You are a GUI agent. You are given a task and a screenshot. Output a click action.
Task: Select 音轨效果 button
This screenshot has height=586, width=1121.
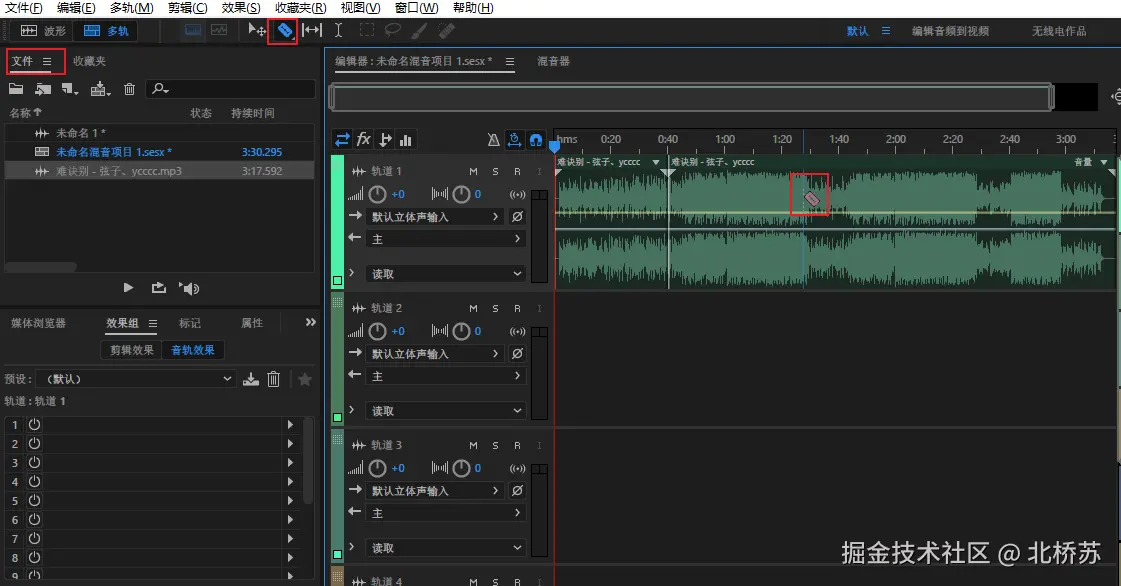(193, 350)
